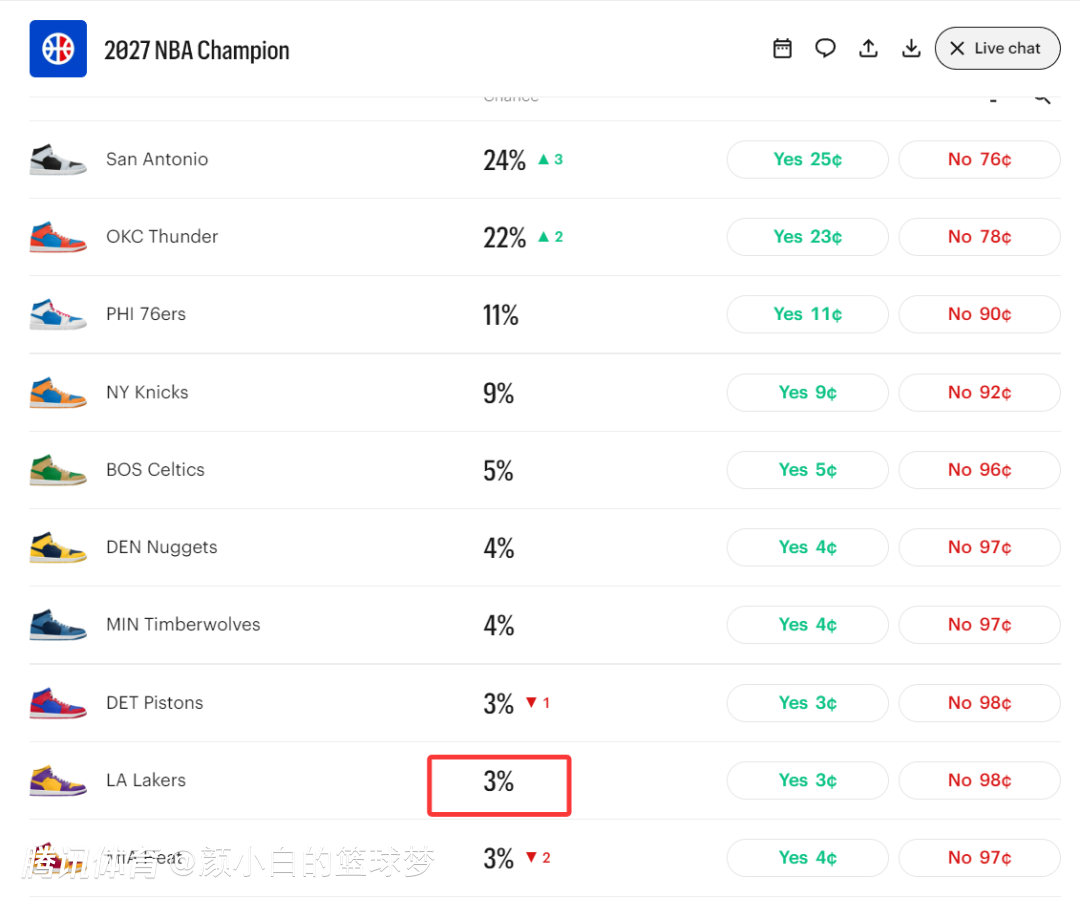Buy Yes 3¢ for LA Lakers
Viewport: 1080px width, 898px height.
(x=807, y=780)
